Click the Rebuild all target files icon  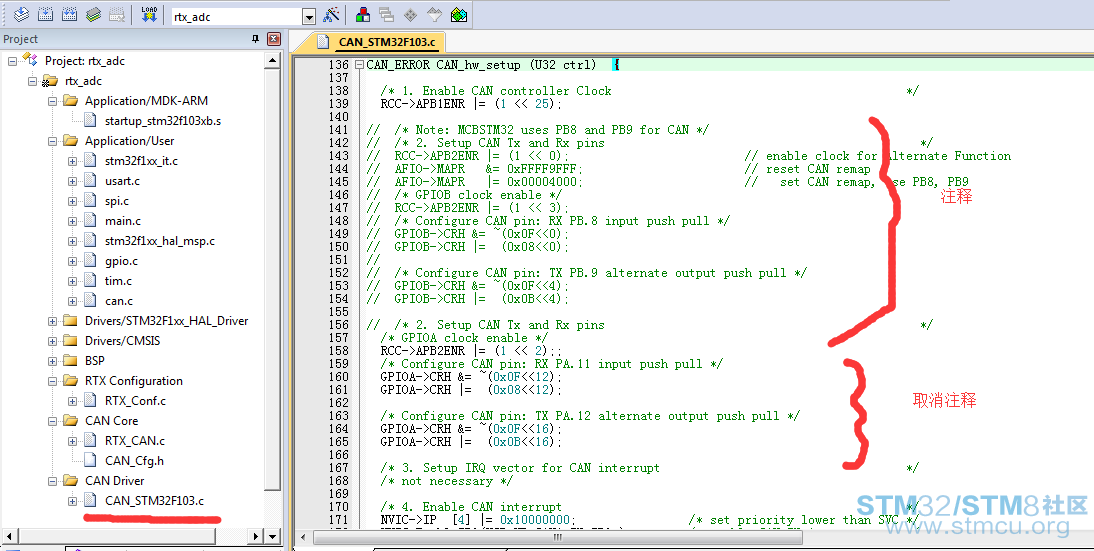coord(69,15)
